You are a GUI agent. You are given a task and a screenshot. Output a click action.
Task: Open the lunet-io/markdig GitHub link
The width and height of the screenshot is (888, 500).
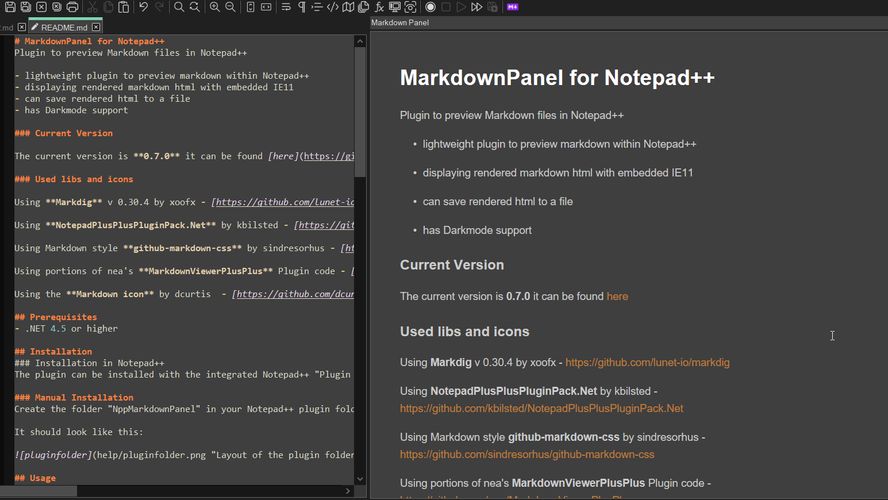click(x=647, y=363)
